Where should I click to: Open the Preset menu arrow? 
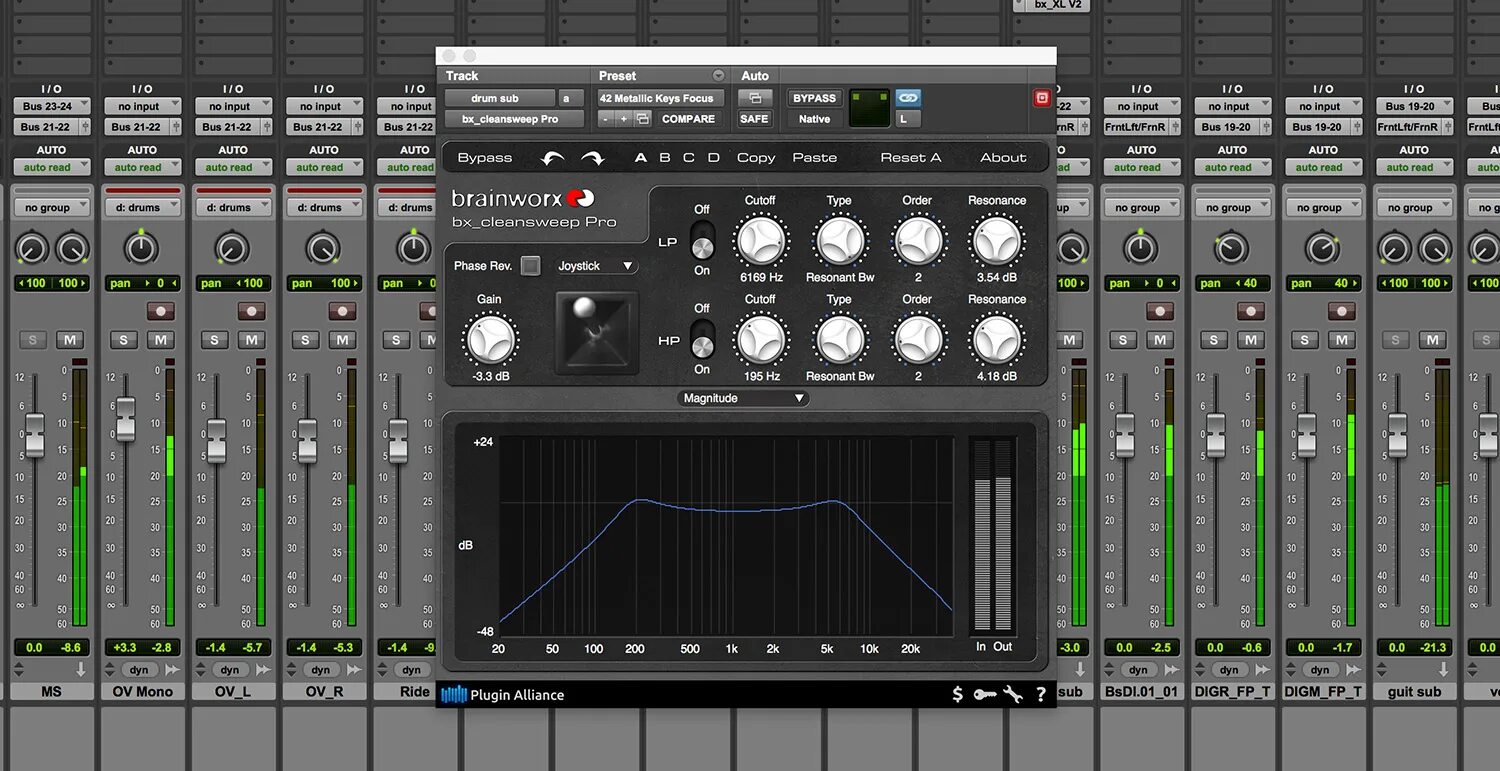point(718,76)
